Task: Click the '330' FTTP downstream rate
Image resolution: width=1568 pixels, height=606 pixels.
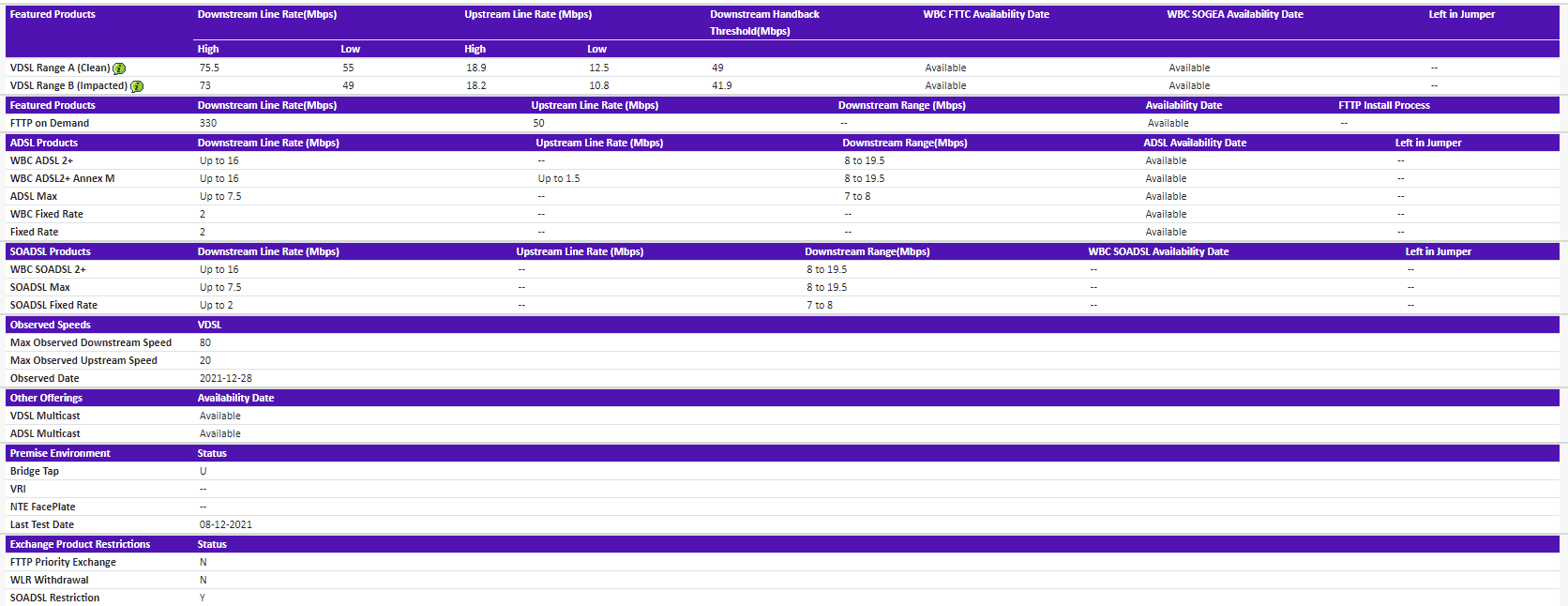Action: [208, 123]
